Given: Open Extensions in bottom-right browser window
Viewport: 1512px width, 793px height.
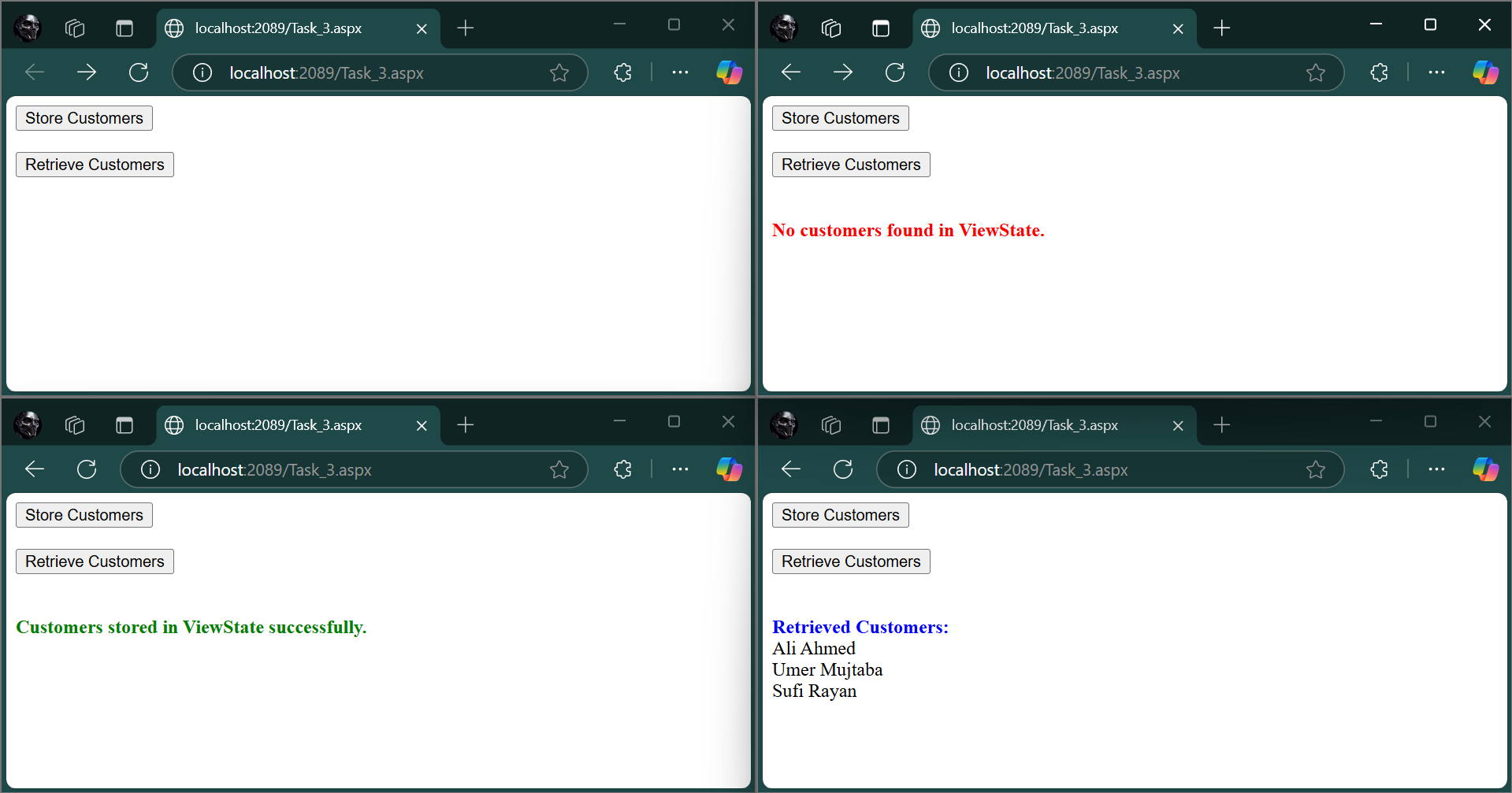Looking at the screenshot, I should tap(1379, 469).
